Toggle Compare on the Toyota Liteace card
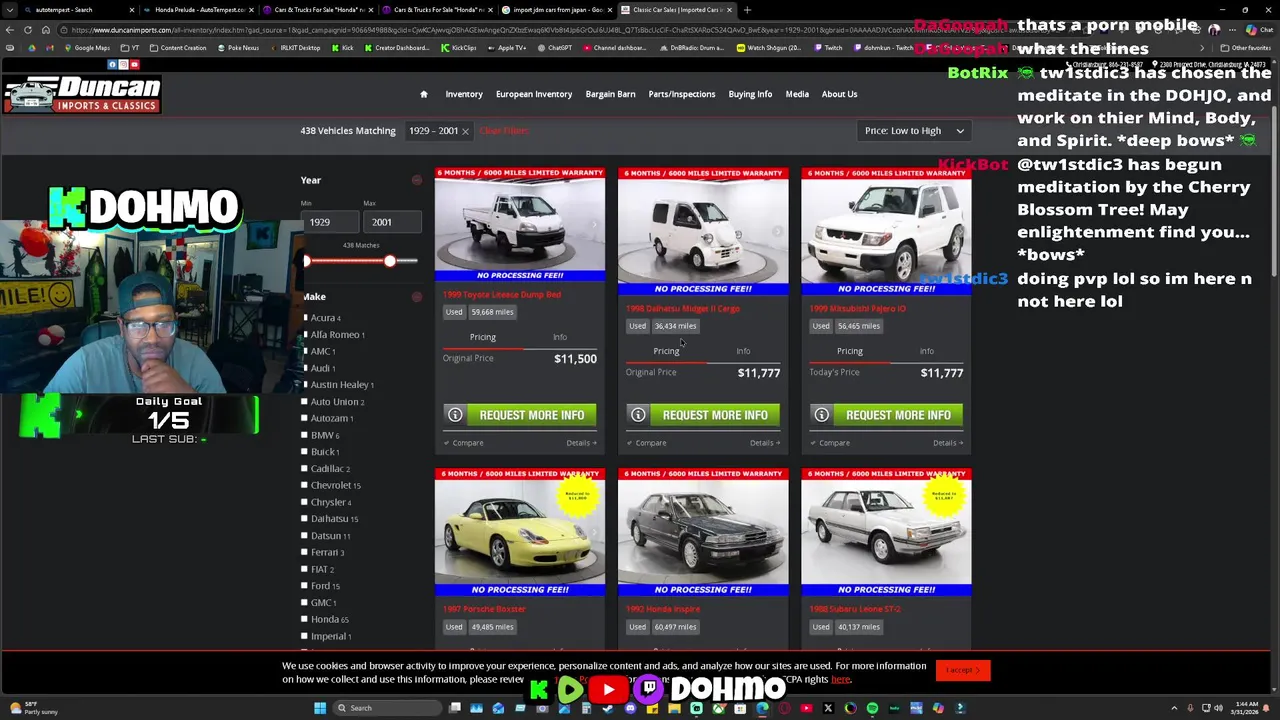The image size is (1280, 720). tap(464, 443)
